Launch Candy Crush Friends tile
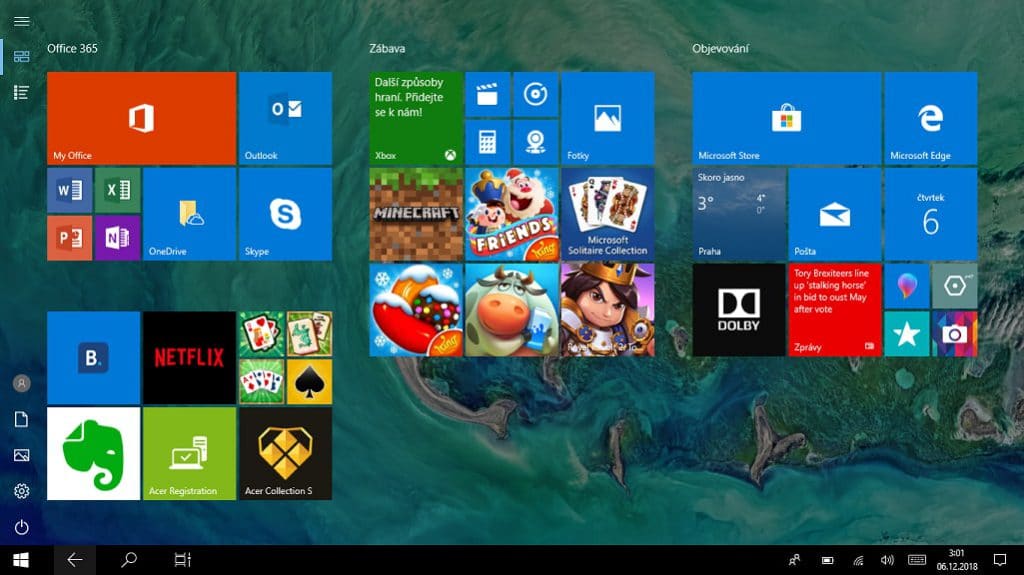The width and height of the screenshot is (1024, 575). pos(512,214)
